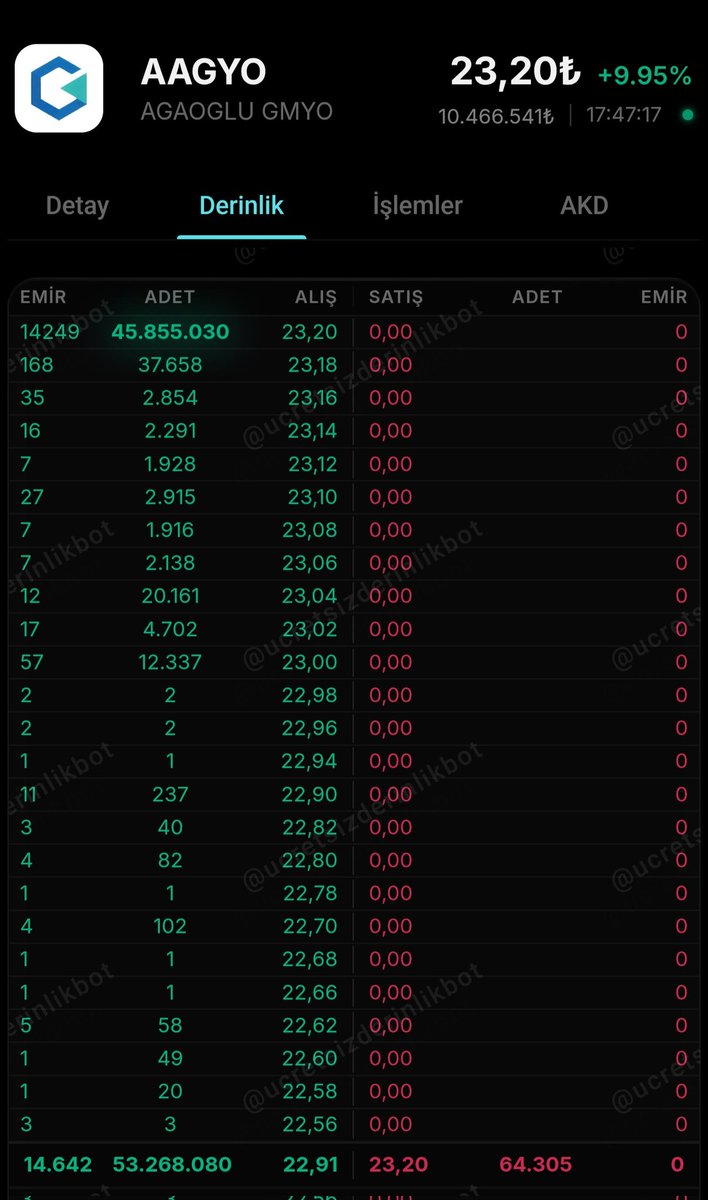
Task: Tap quantity 237 in 22,90 row
Action: (170, 794)
